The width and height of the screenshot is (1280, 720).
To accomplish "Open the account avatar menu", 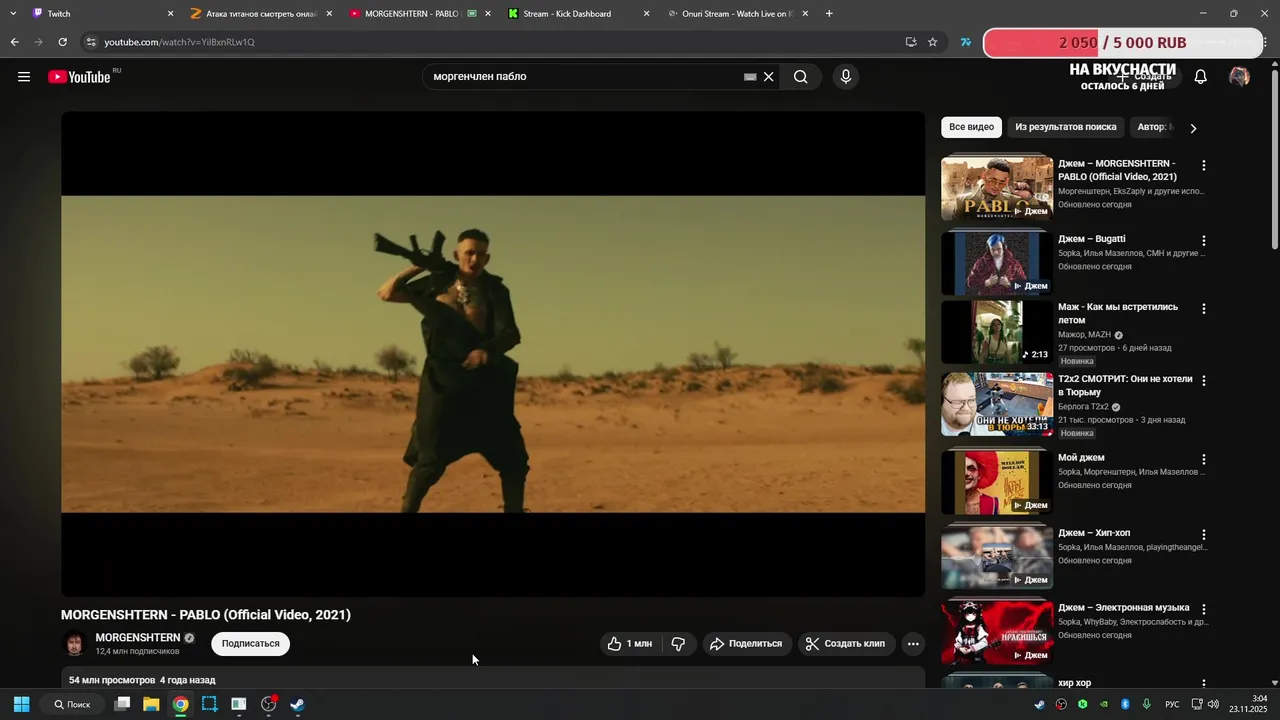I will 1239,77.
